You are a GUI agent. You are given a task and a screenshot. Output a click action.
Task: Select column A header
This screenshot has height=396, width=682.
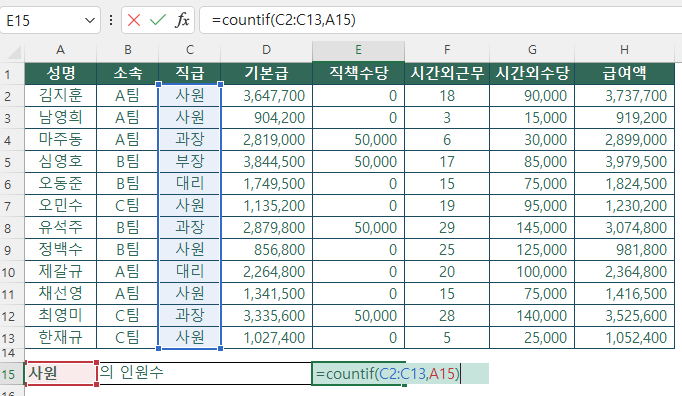tap(60, 50)
